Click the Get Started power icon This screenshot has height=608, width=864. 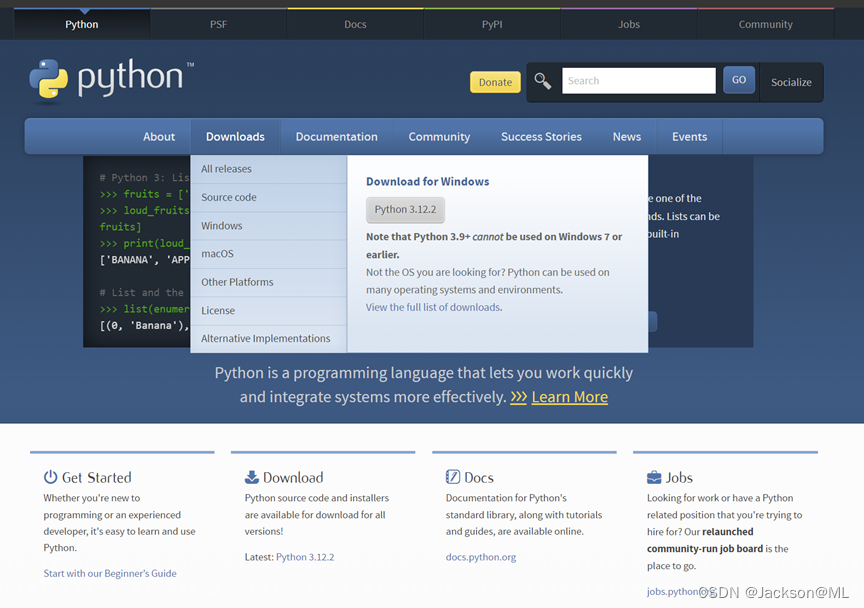pos(50,477)
